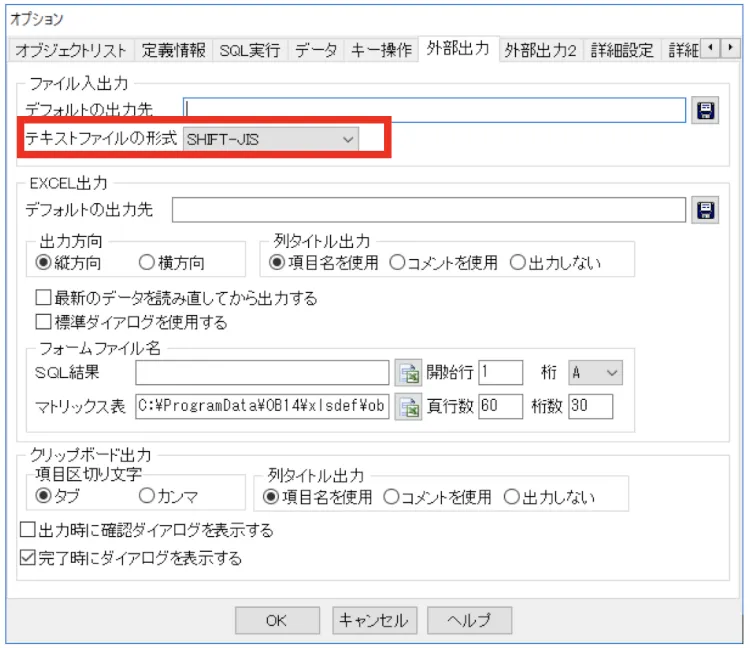Screen dimensions: 750x648
Task: Switch to SQL実行 tab
Action: click(x=250, y=50)
